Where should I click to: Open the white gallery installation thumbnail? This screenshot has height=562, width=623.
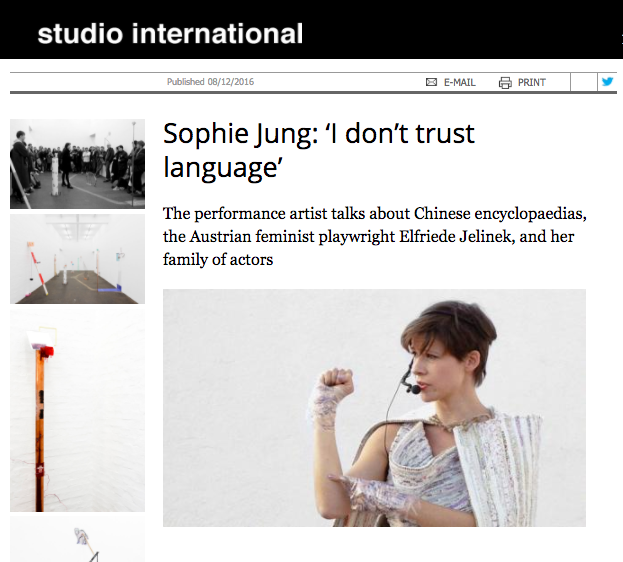pyautogui.click(x=77, y=259)
